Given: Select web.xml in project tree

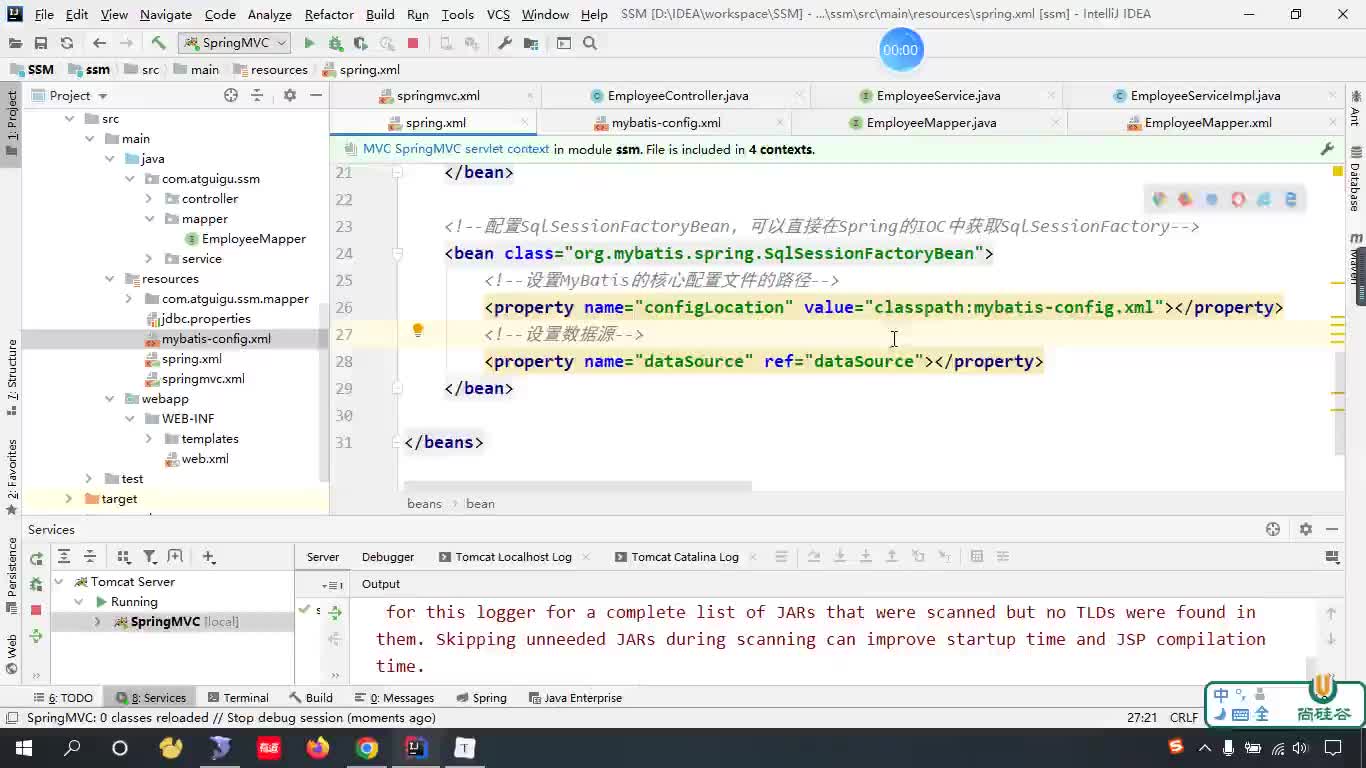Looking at the screenshot, I should pos(205,459).
